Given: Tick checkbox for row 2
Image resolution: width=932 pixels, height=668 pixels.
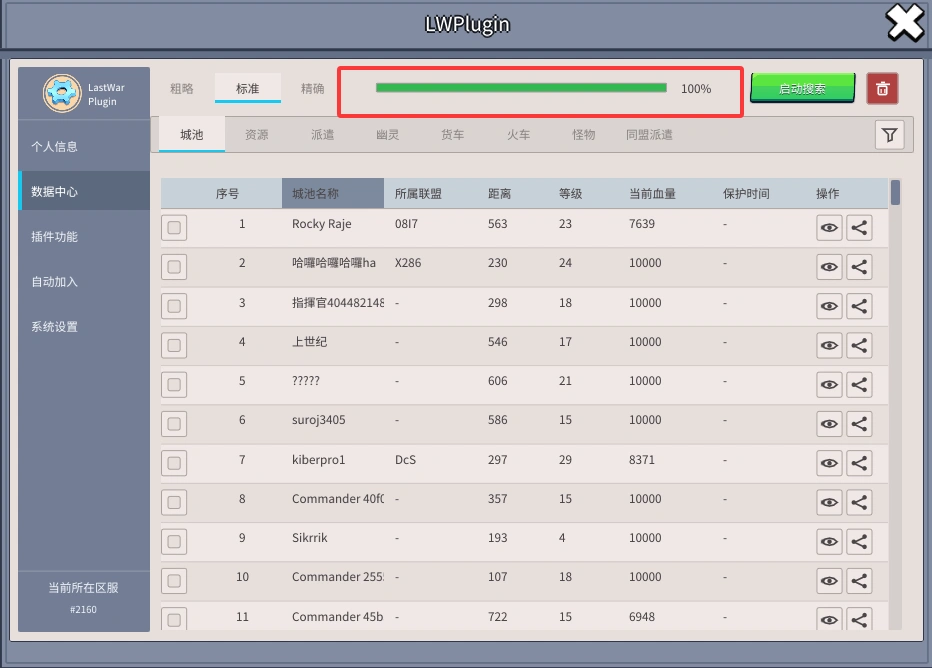Looking at the screenshot, I should pyautogui.click(x=174, y=267).
